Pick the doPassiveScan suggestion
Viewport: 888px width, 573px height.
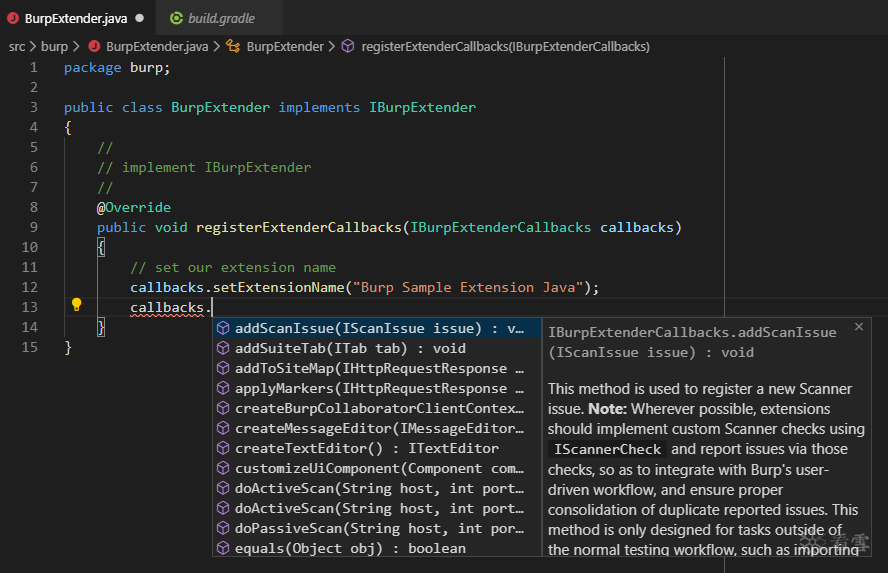coord(377,528)
